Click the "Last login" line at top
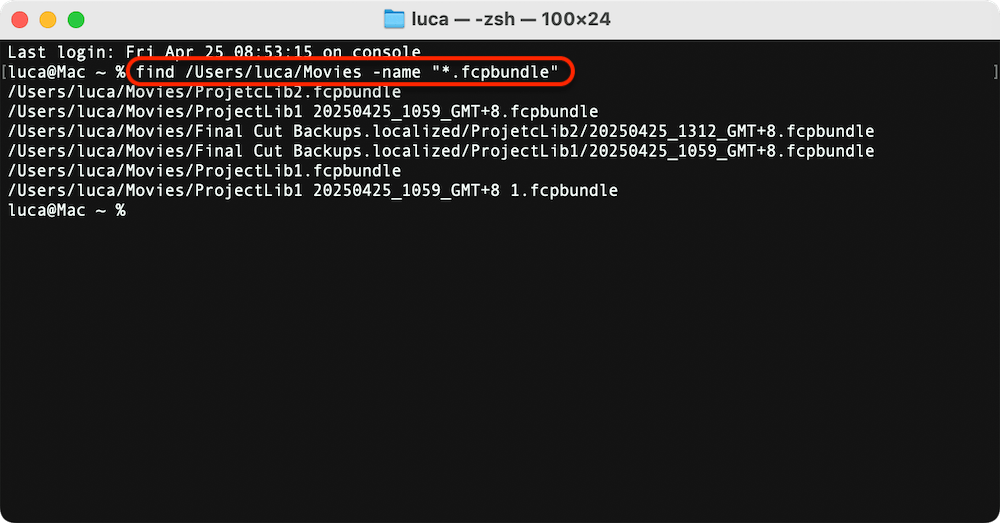The width and height of the screenshot is (1000, 523). pyautogui.click(x=213, y=52)
